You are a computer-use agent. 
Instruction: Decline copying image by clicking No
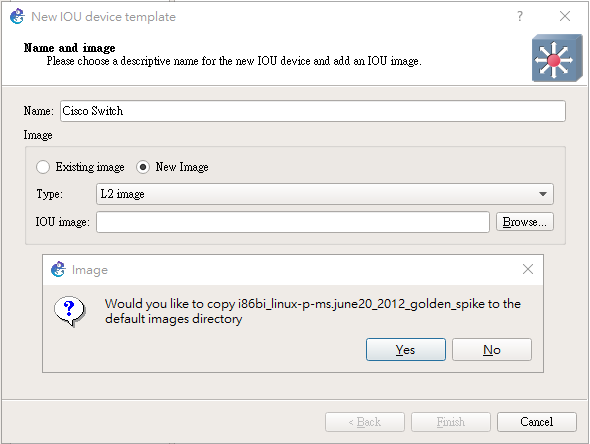[492, 350]
